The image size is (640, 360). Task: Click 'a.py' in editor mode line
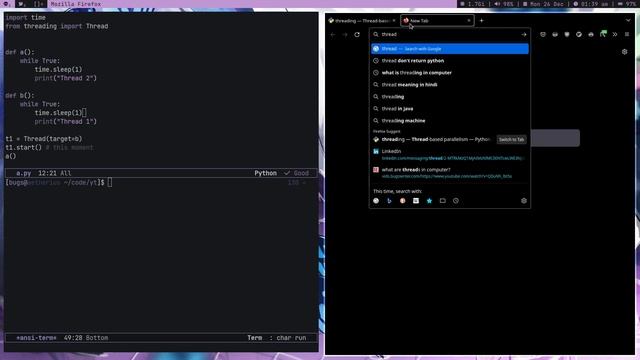pos(24,173)
